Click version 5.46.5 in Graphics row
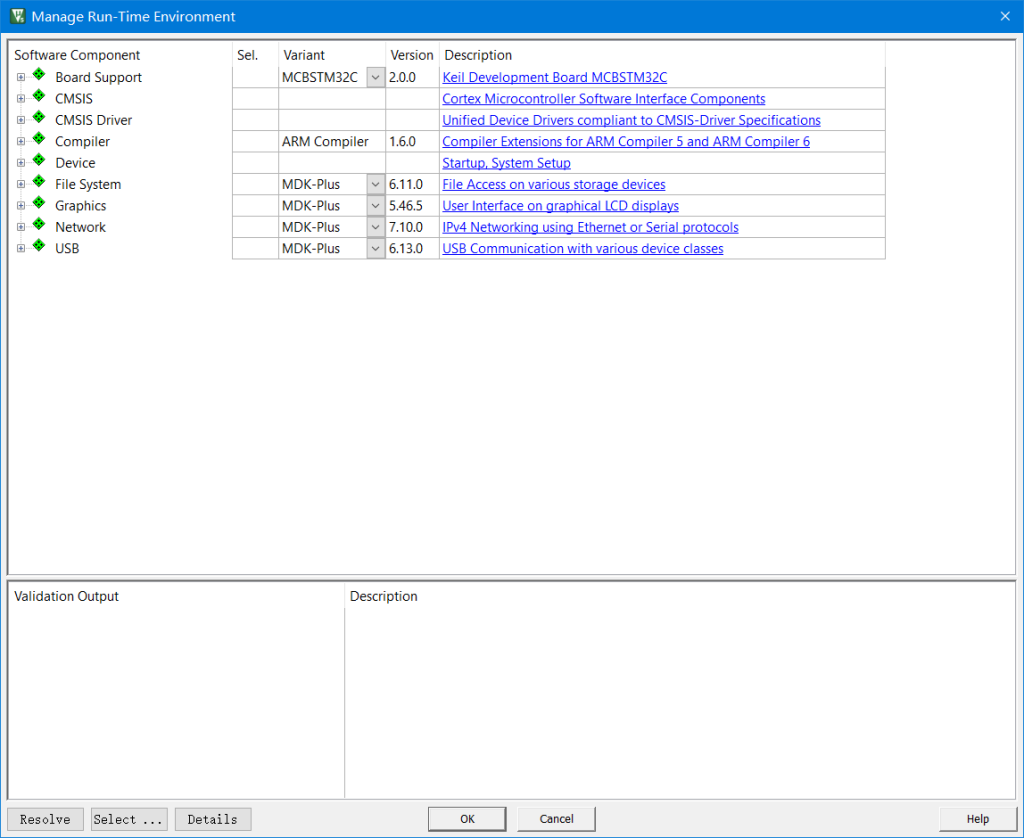Screen dimensions: 1024x838 [x=406, y=206]
